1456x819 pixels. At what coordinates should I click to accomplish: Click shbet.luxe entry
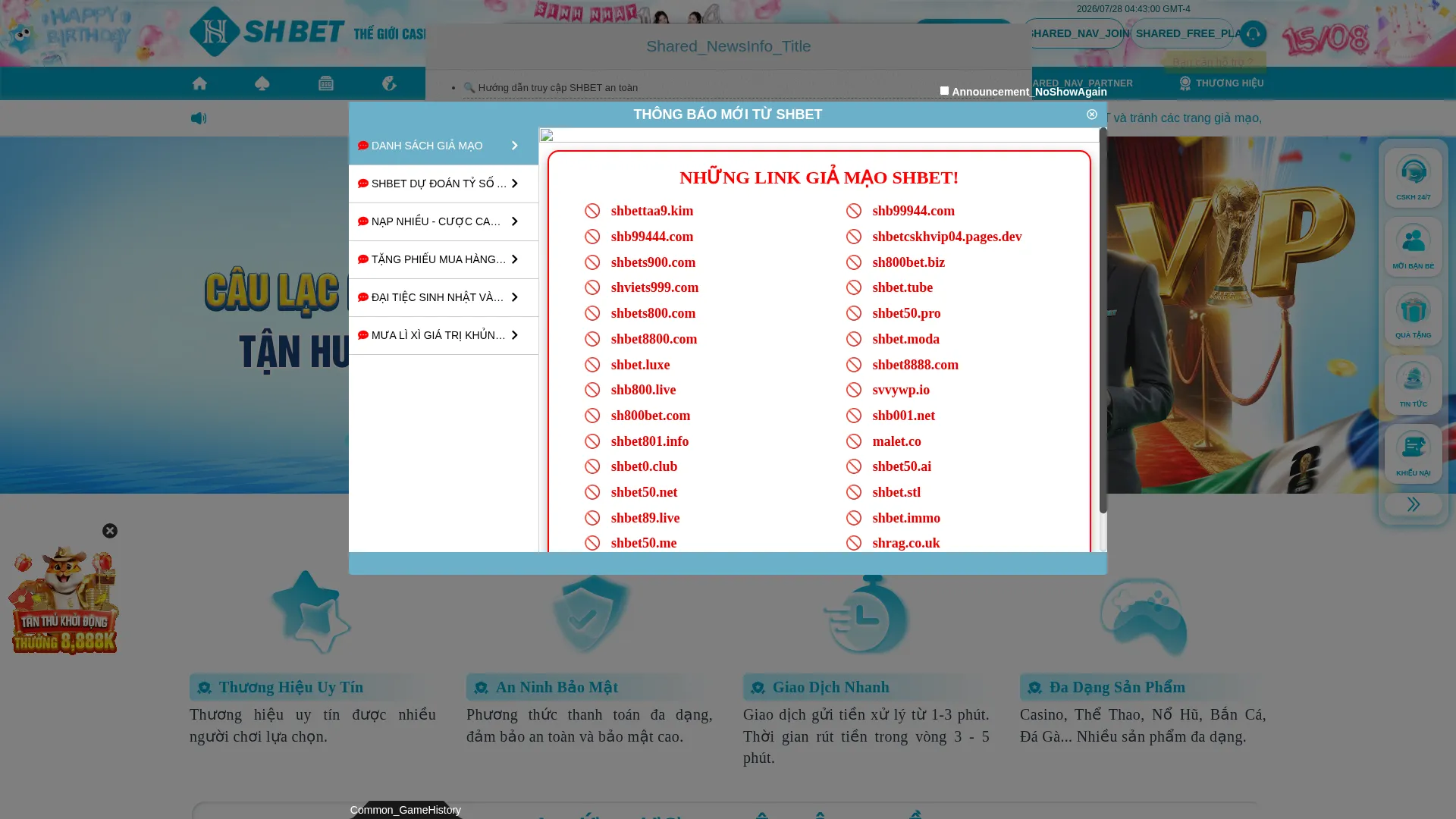(641, 365)
